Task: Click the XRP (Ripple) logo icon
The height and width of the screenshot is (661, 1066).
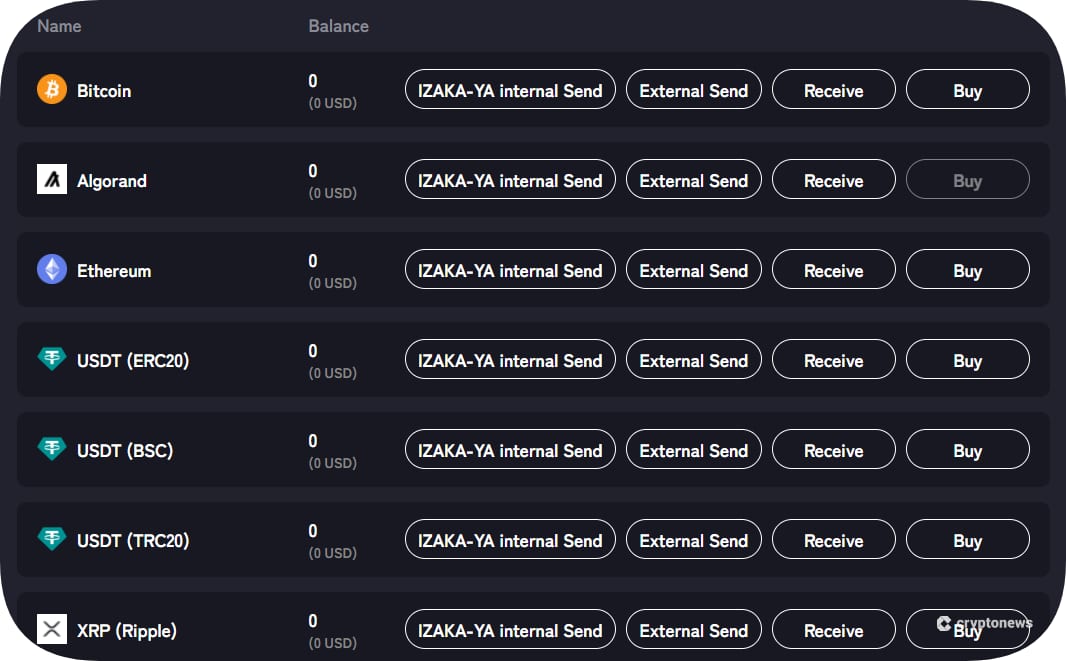Action: point(52,629)
